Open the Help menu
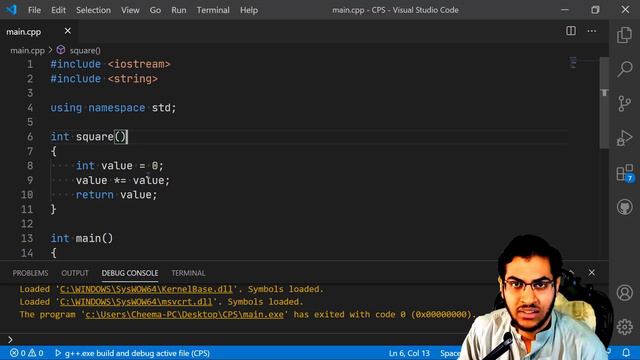Screen dimensions: 640x360 click(x=249, y=10)
